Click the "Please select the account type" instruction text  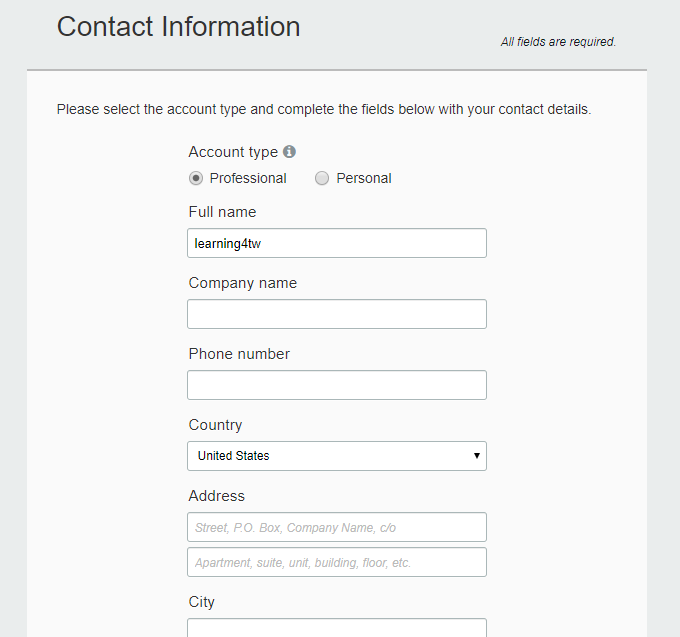coord(324,109)
